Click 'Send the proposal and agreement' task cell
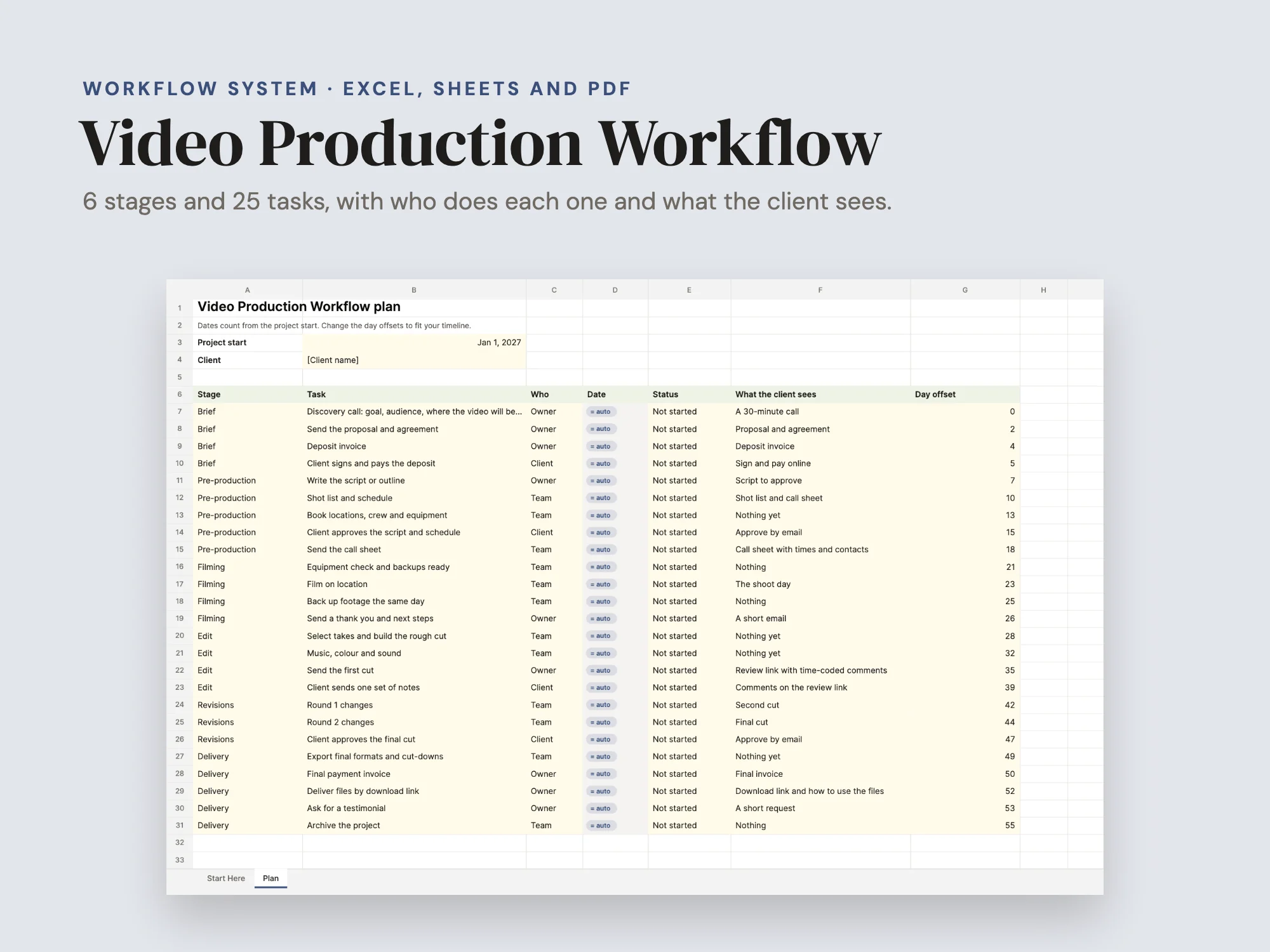1270x952 pixels. [x=414, y=429]
